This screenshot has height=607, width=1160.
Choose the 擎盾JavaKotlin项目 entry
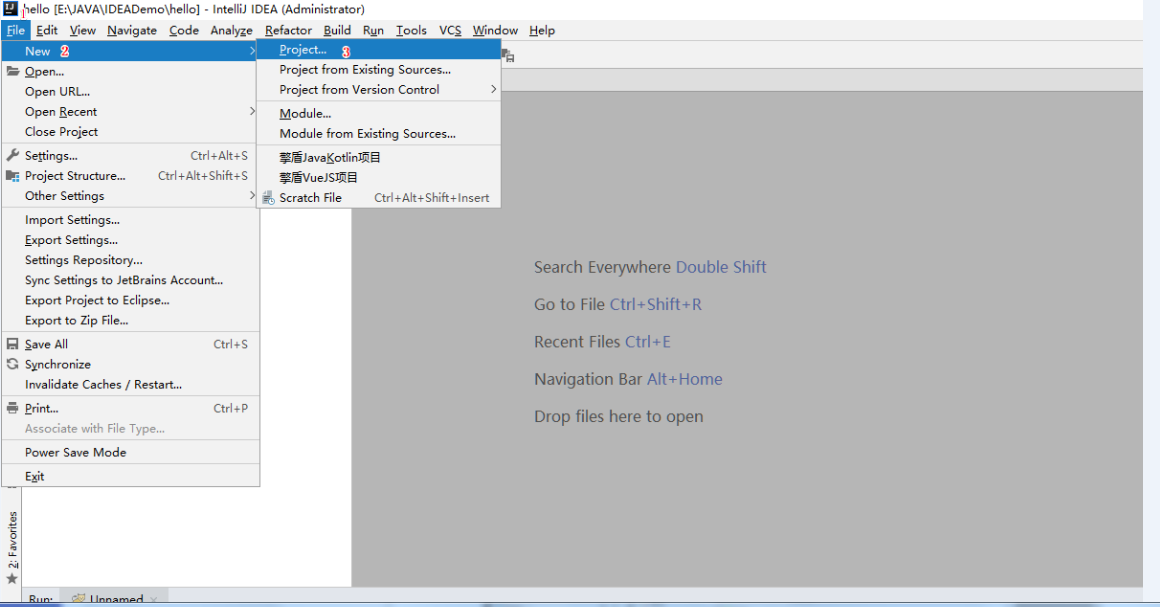[x=379, y=158]
